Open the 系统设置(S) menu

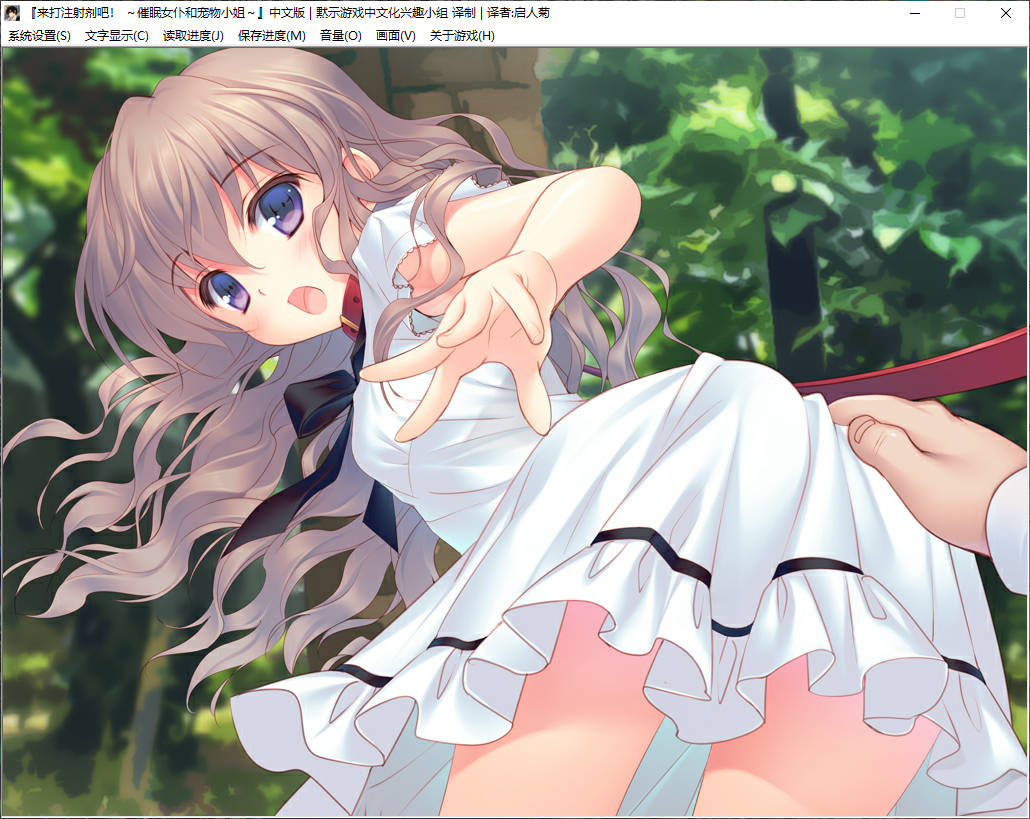point(40,36)
